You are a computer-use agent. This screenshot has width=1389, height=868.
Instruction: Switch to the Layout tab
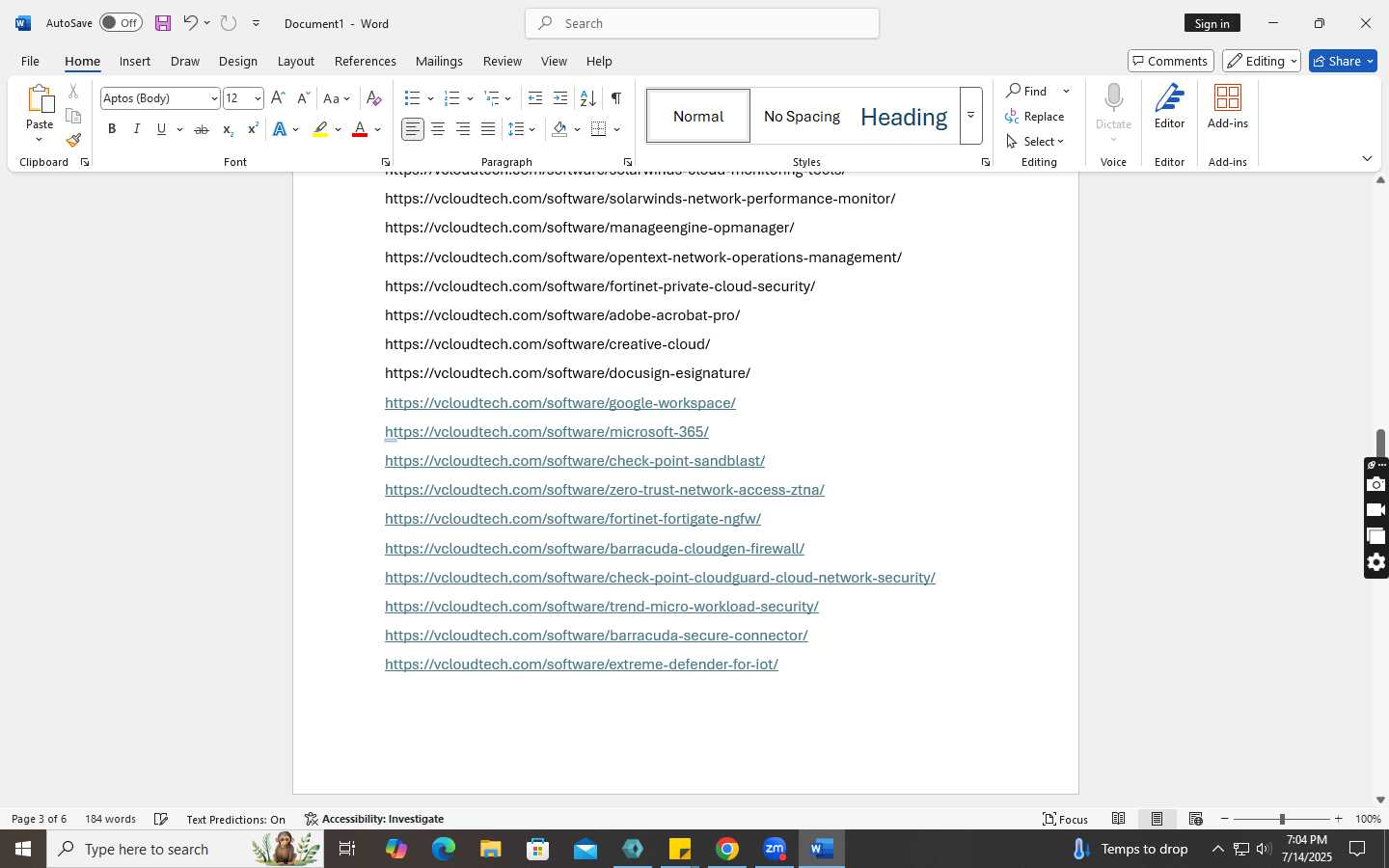296,61
